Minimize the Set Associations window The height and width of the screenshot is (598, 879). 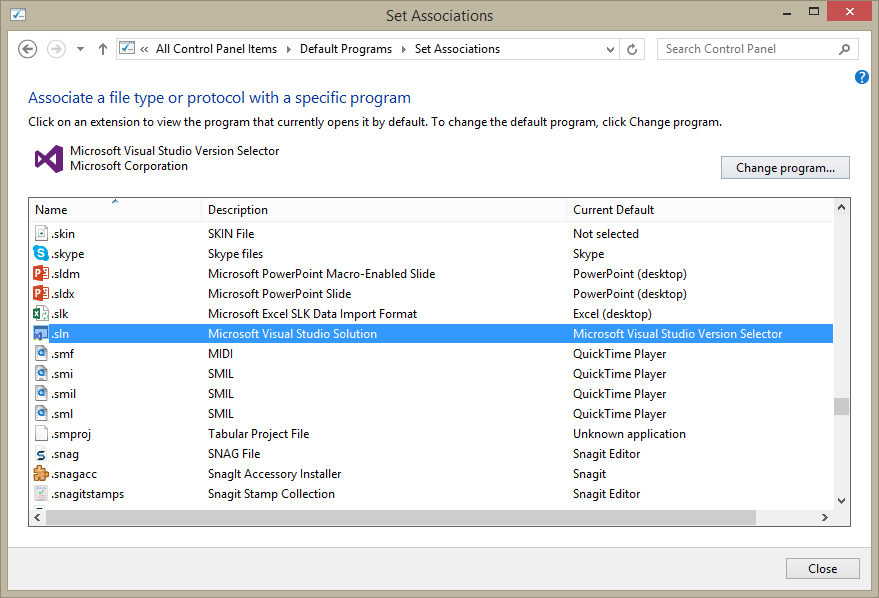click(x=787, y=12)
